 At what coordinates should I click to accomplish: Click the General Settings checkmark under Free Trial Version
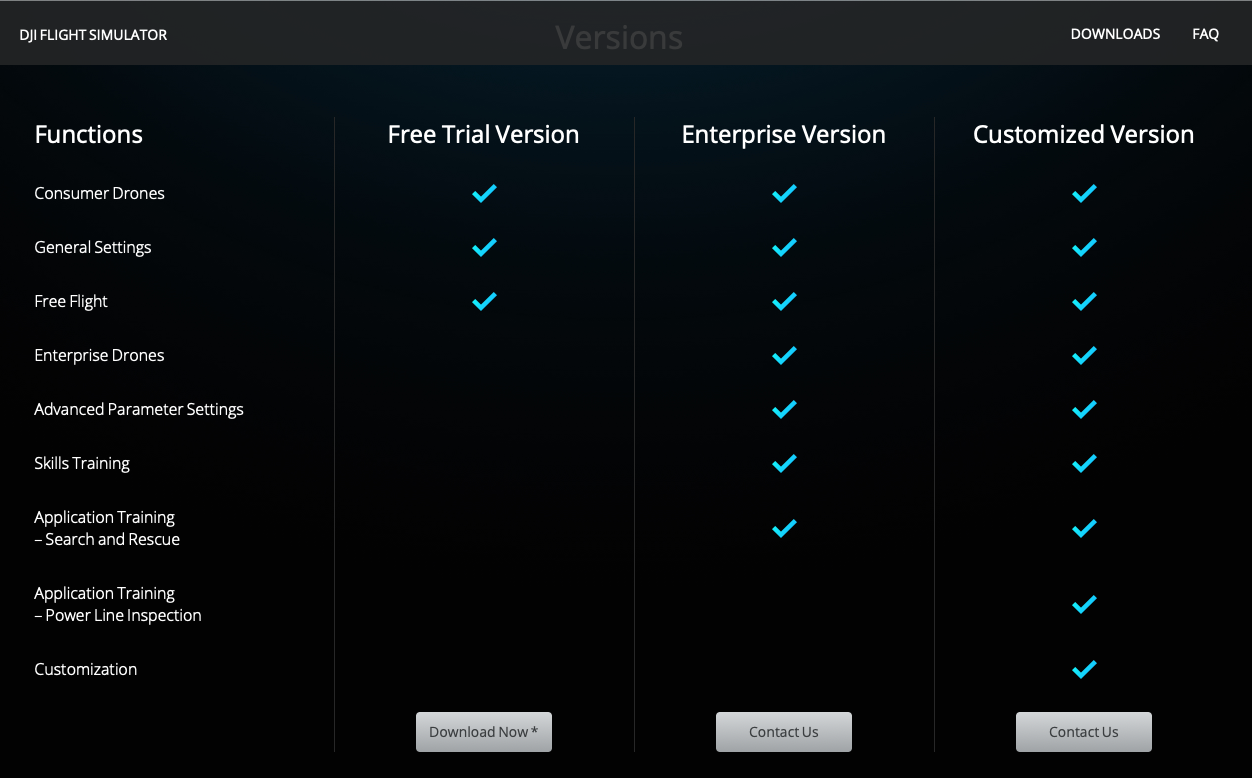(484, 247)
